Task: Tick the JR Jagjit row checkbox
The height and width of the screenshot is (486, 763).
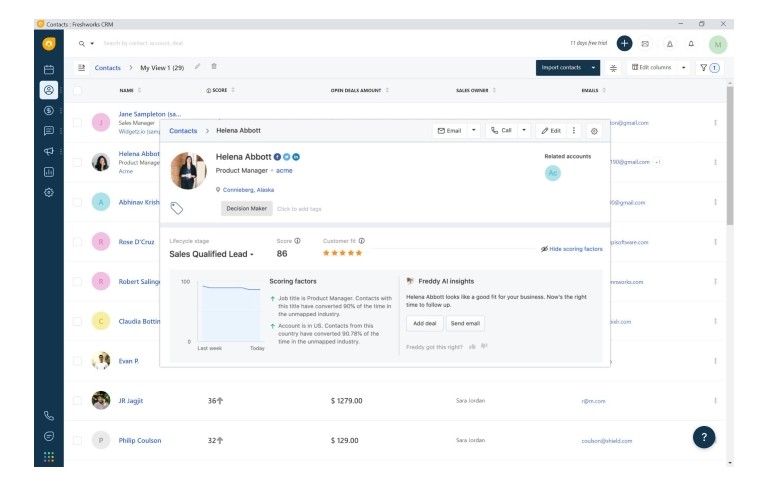Action: pos(77,400)
